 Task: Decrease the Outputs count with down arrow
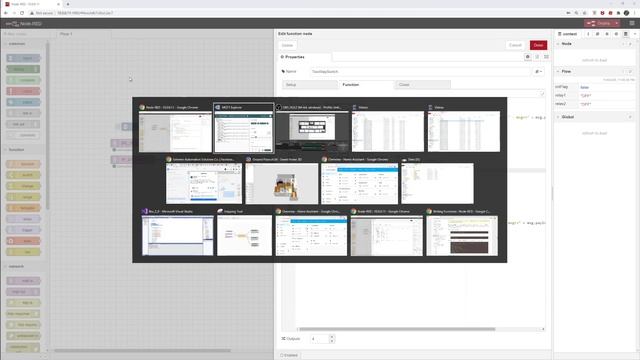(332, 341)
